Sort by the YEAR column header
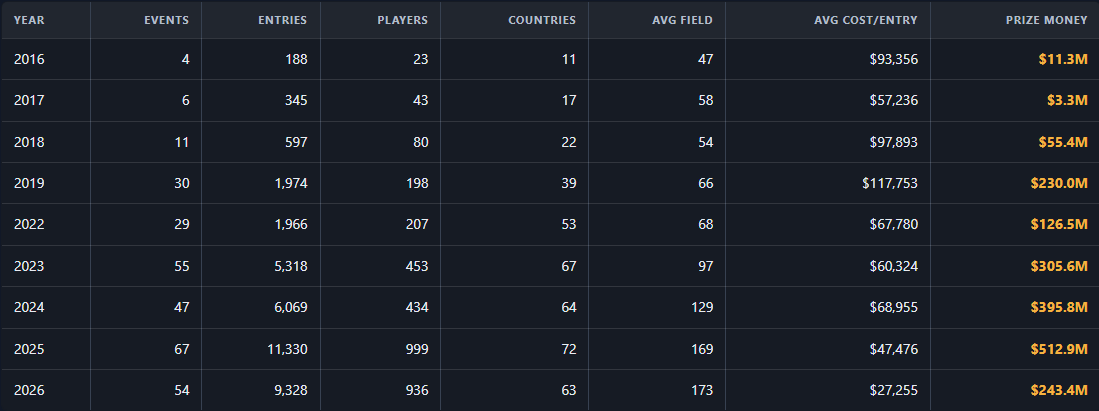1099x411 pixels. pos(29,20)
